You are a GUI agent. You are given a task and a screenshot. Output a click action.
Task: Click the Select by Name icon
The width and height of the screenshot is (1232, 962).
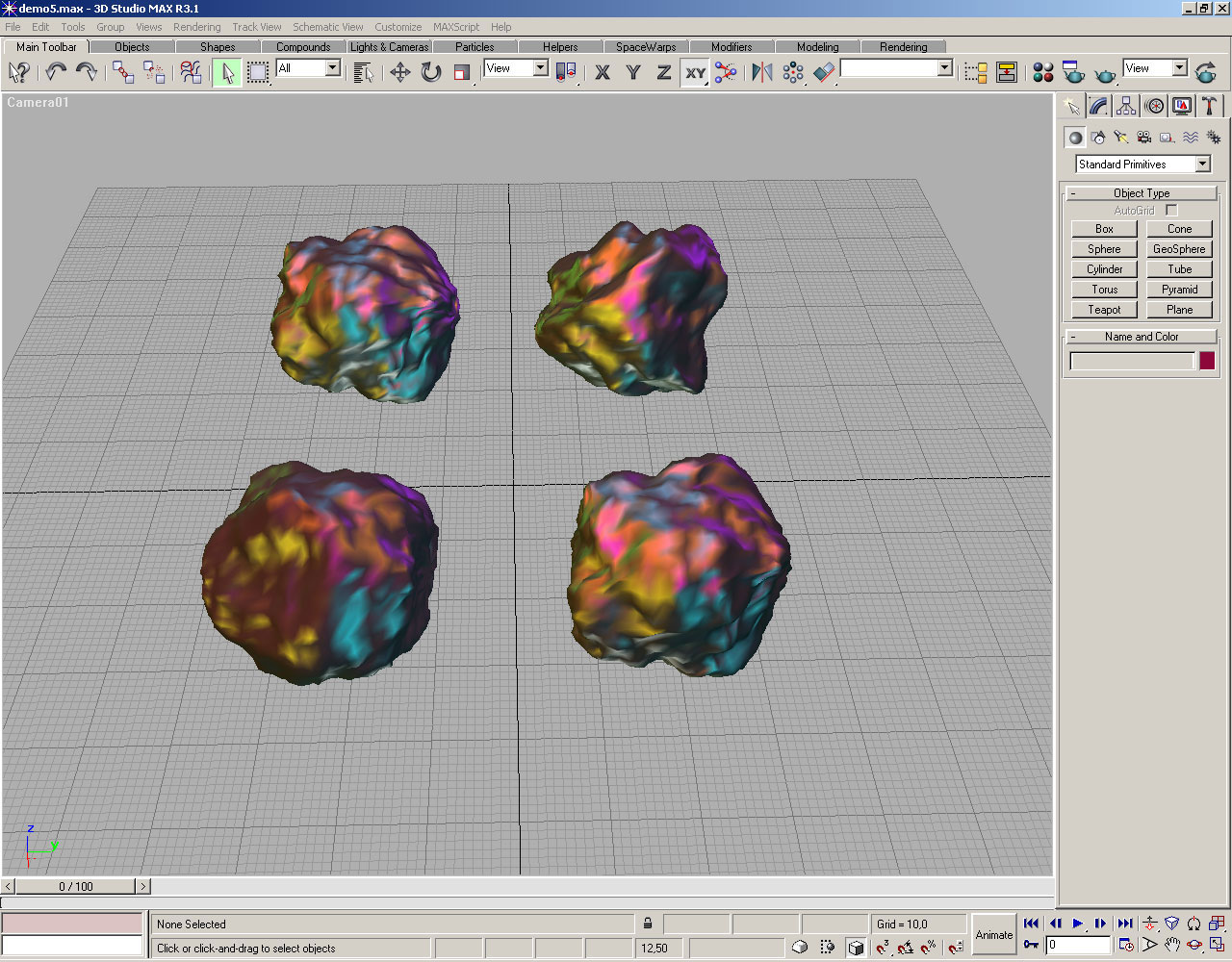coord(363,72)
